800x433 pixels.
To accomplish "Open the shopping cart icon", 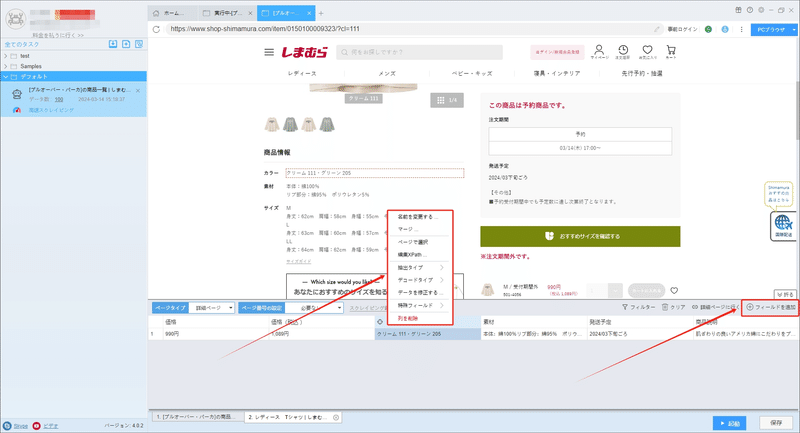I will click(671, 52).
